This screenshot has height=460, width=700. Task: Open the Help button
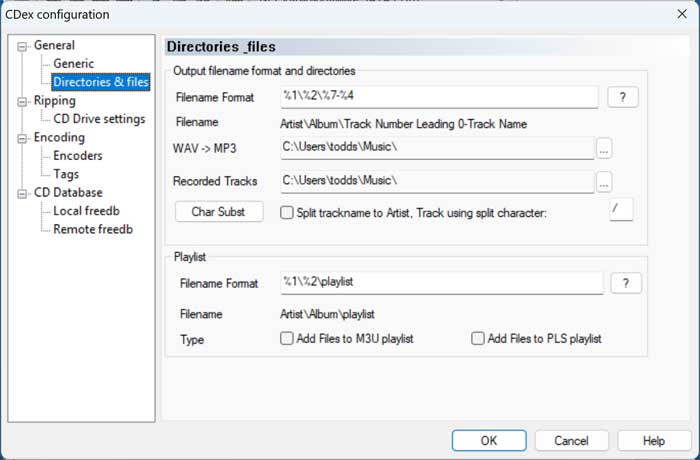point(654,441)
